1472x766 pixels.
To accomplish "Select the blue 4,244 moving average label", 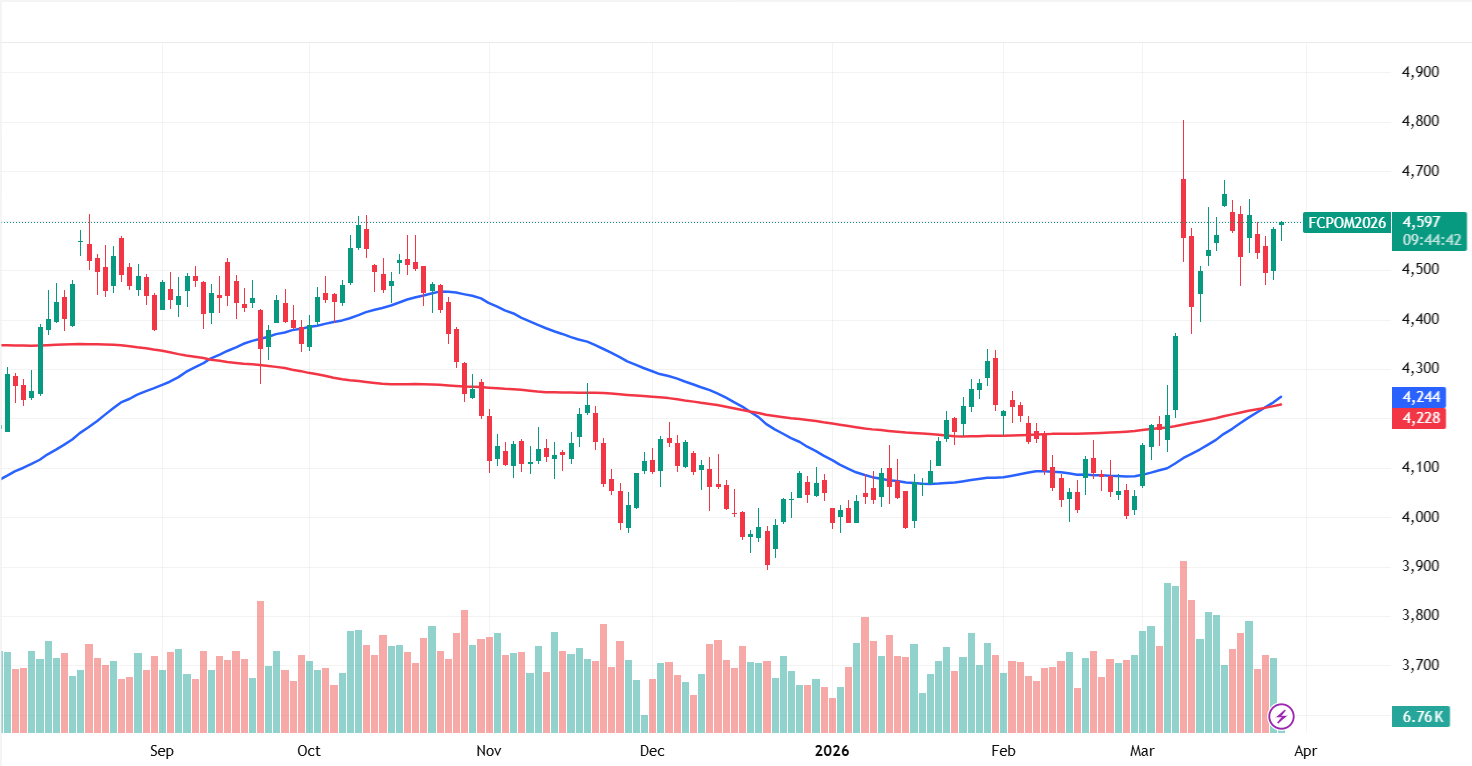I will (1421, 397).
